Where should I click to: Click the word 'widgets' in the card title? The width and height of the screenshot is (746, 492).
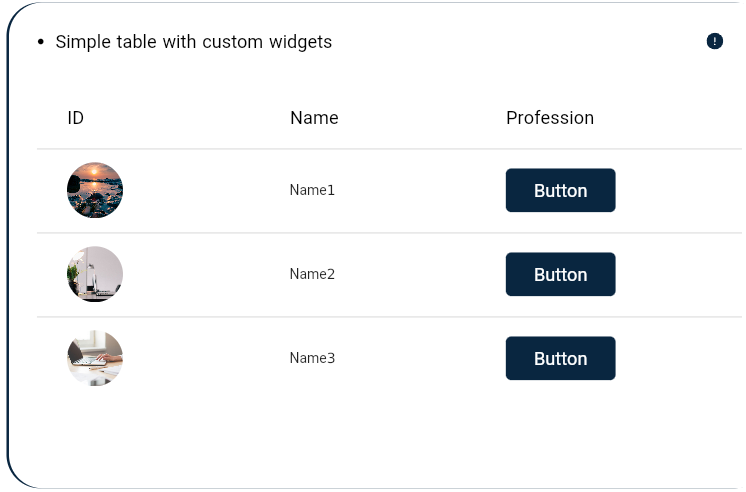point(300,42)
